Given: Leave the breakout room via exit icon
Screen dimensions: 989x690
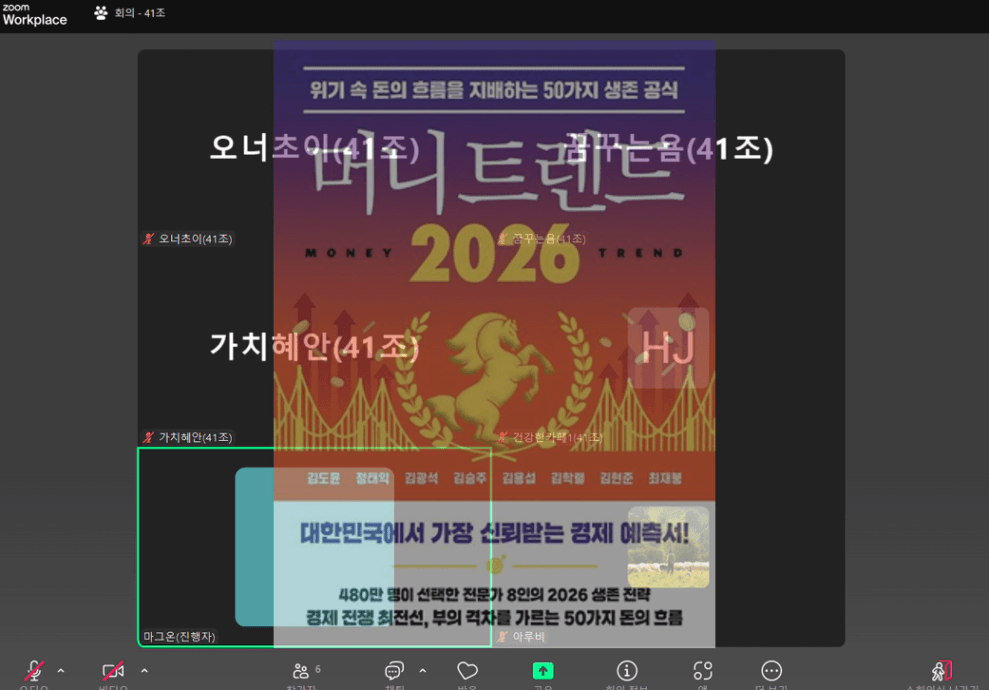Looking at the screenshot, I should pyautogui.click(x=942, y=670).
